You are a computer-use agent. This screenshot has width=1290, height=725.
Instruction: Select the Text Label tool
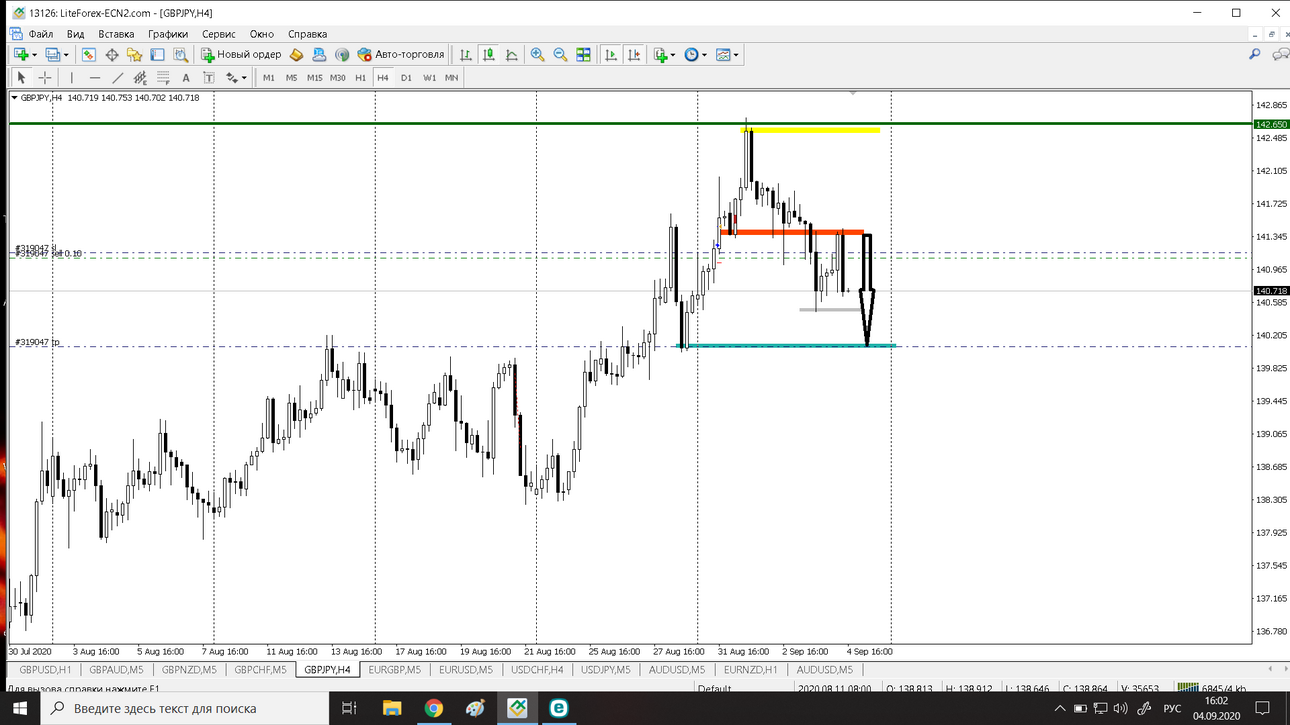click(x=209, y=77)
